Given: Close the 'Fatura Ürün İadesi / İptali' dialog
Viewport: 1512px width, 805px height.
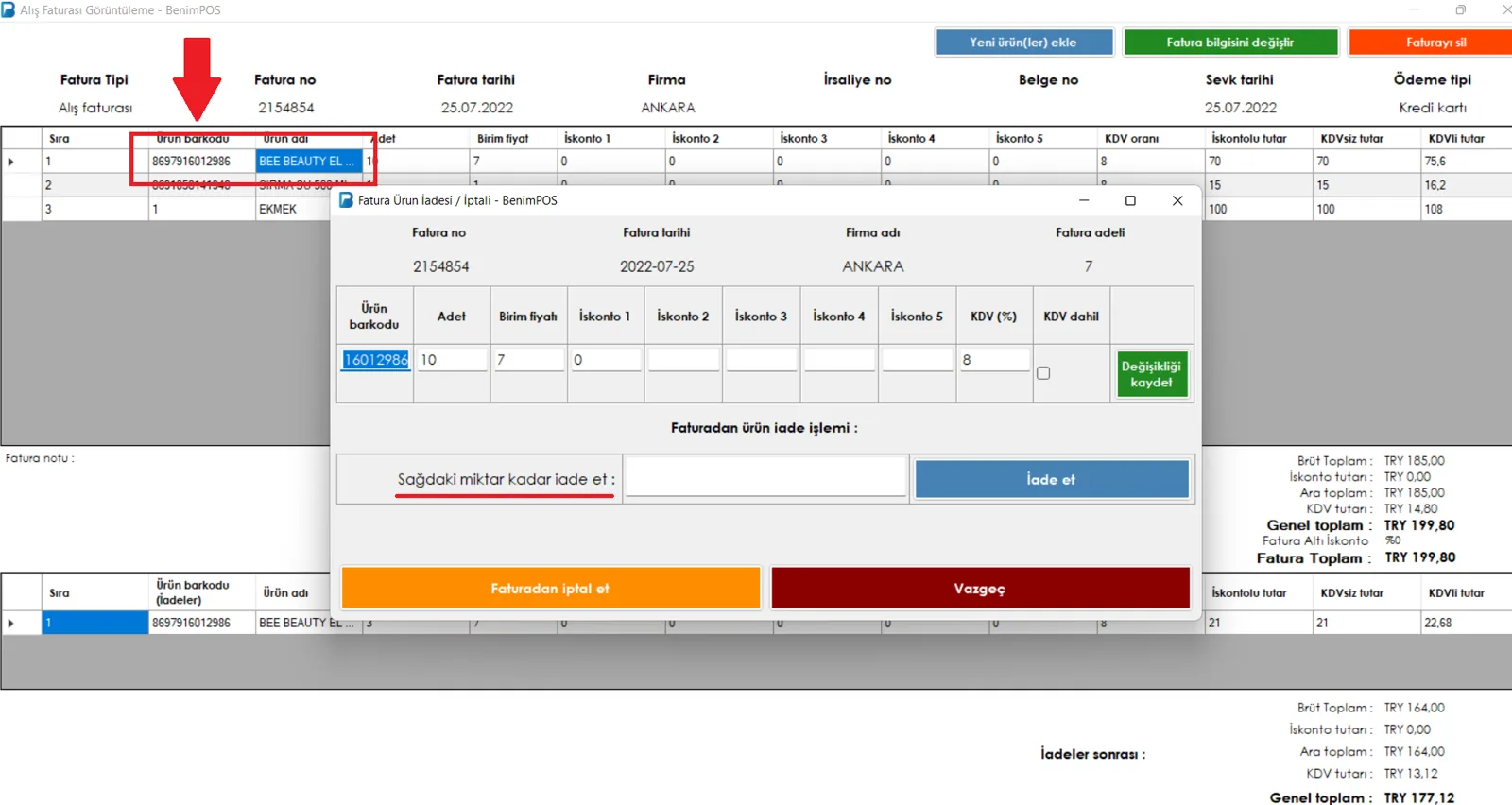Looking at the screenshot, I should pos(1177,200).
